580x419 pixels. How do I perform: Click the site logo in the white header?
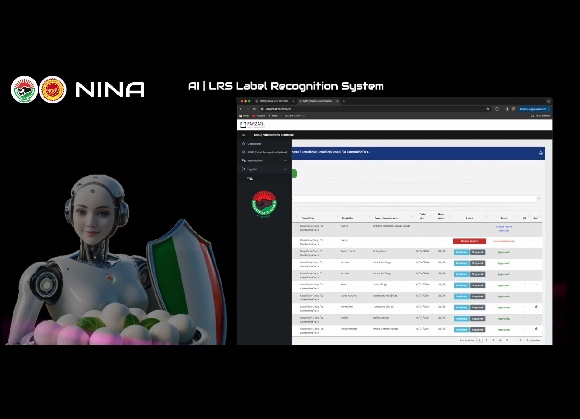[252, 124]
